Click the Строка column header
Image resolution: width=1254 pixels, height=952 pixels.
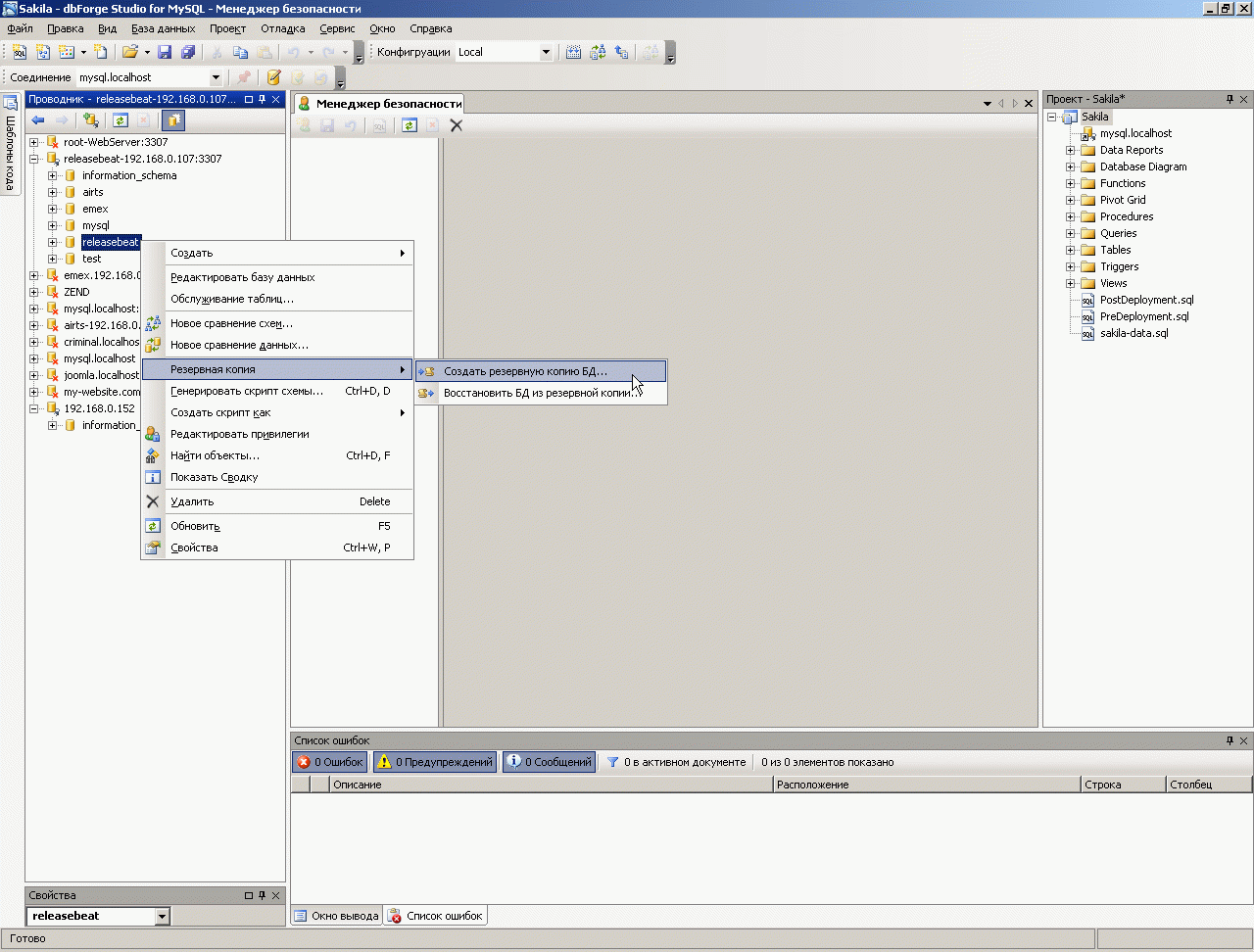[x=1124, y=785]
